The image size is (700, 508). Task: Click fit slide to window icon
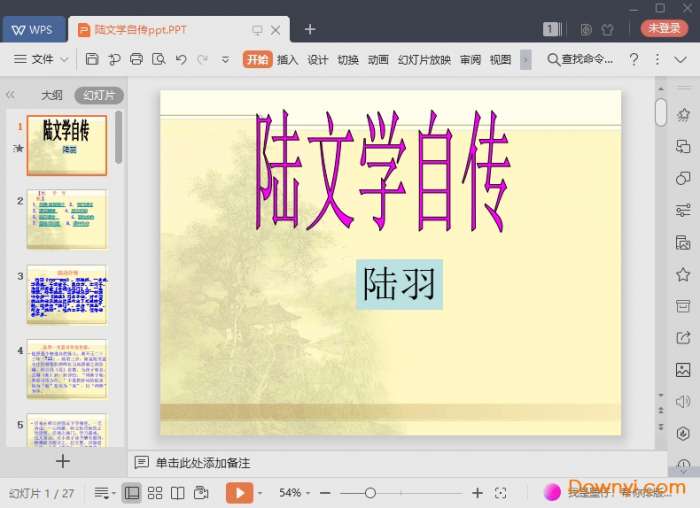tap(501, 493)
